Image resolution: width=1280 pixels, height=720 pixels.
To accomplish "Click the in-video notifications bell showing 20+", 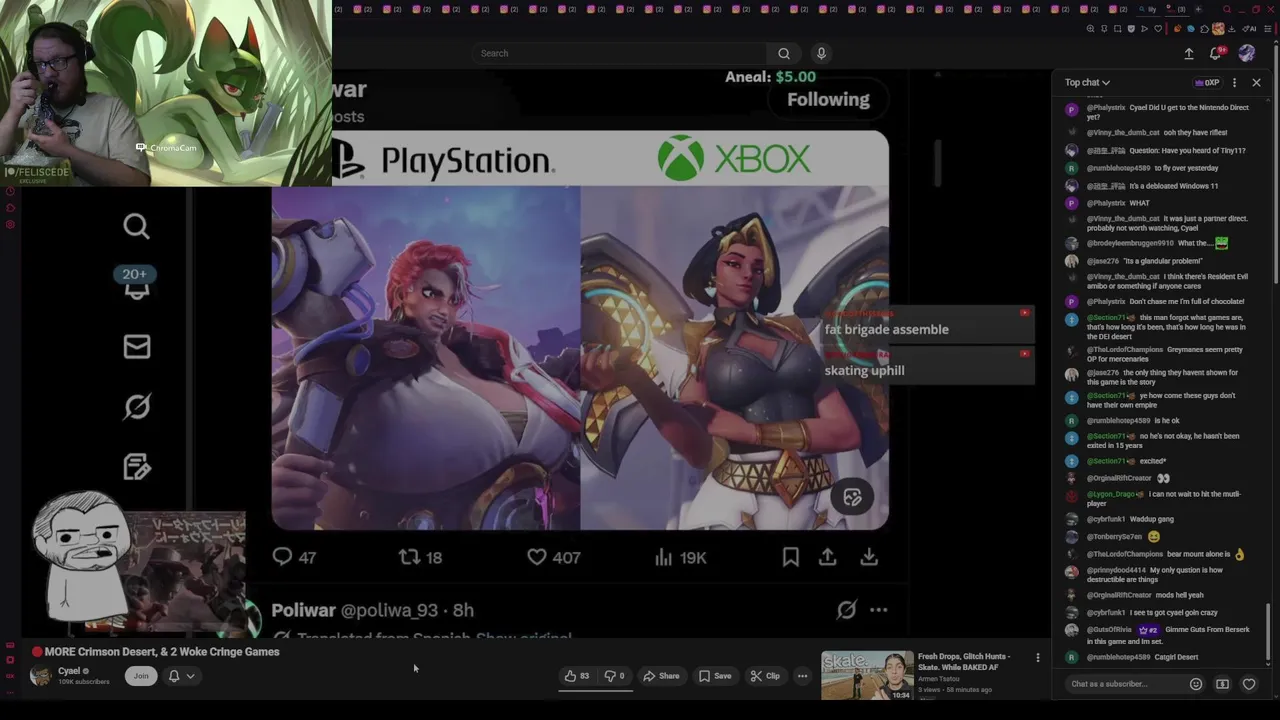I will (136, 283).
